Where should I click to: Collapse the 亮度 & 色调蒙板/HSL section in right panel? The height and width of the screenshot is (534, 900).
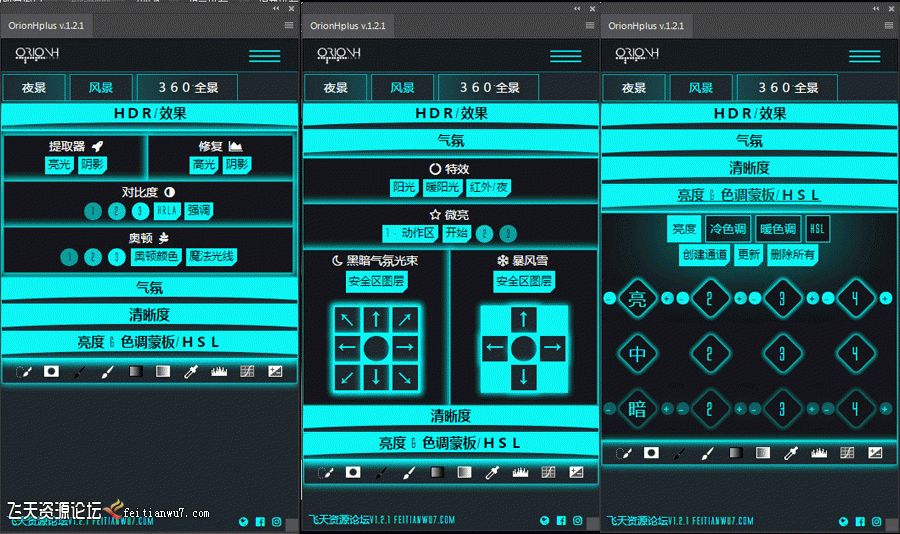pos(749,195)
